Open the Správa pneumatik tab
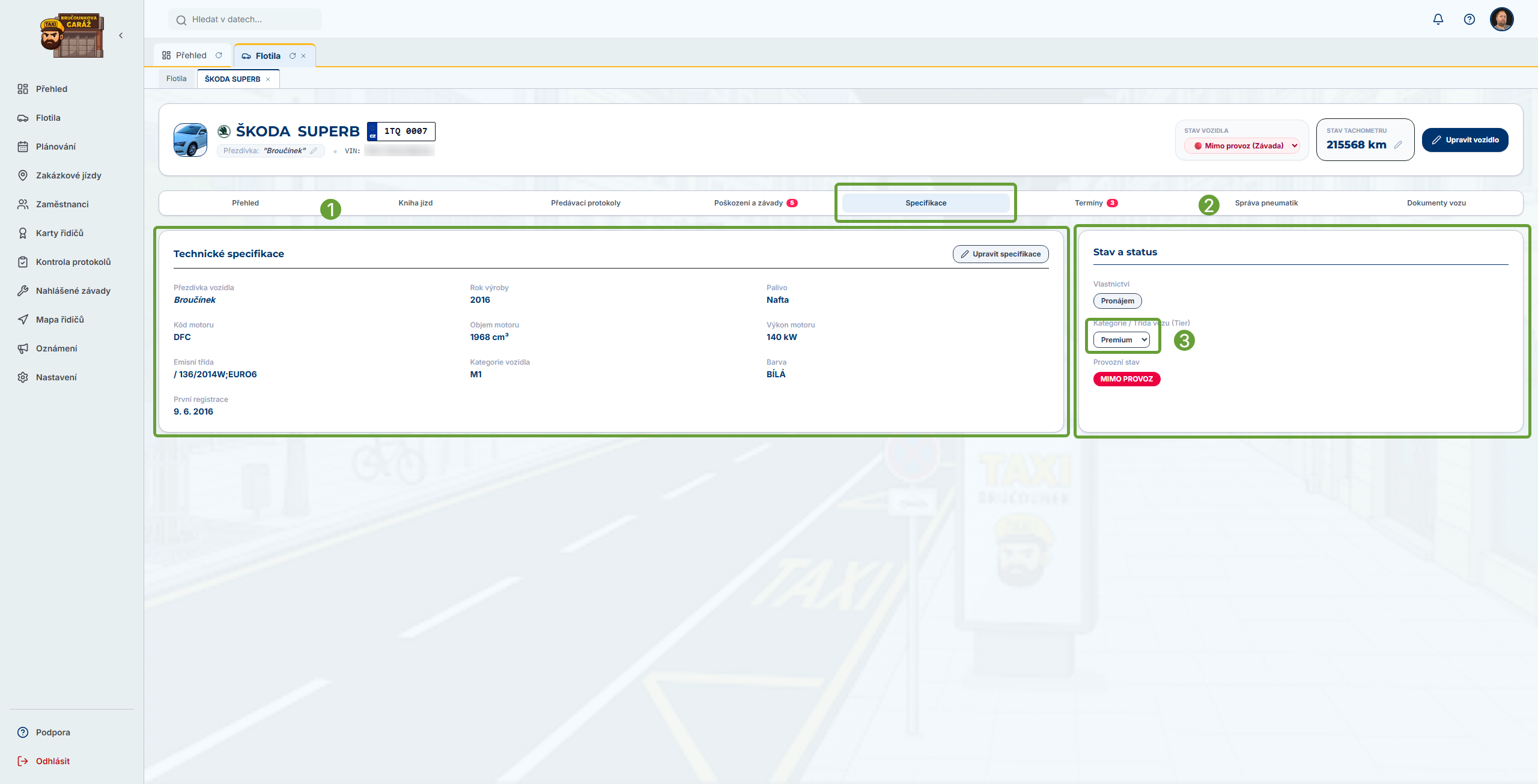The height and width of the screenshot is (784, 1538). (x=1266, y=203)
